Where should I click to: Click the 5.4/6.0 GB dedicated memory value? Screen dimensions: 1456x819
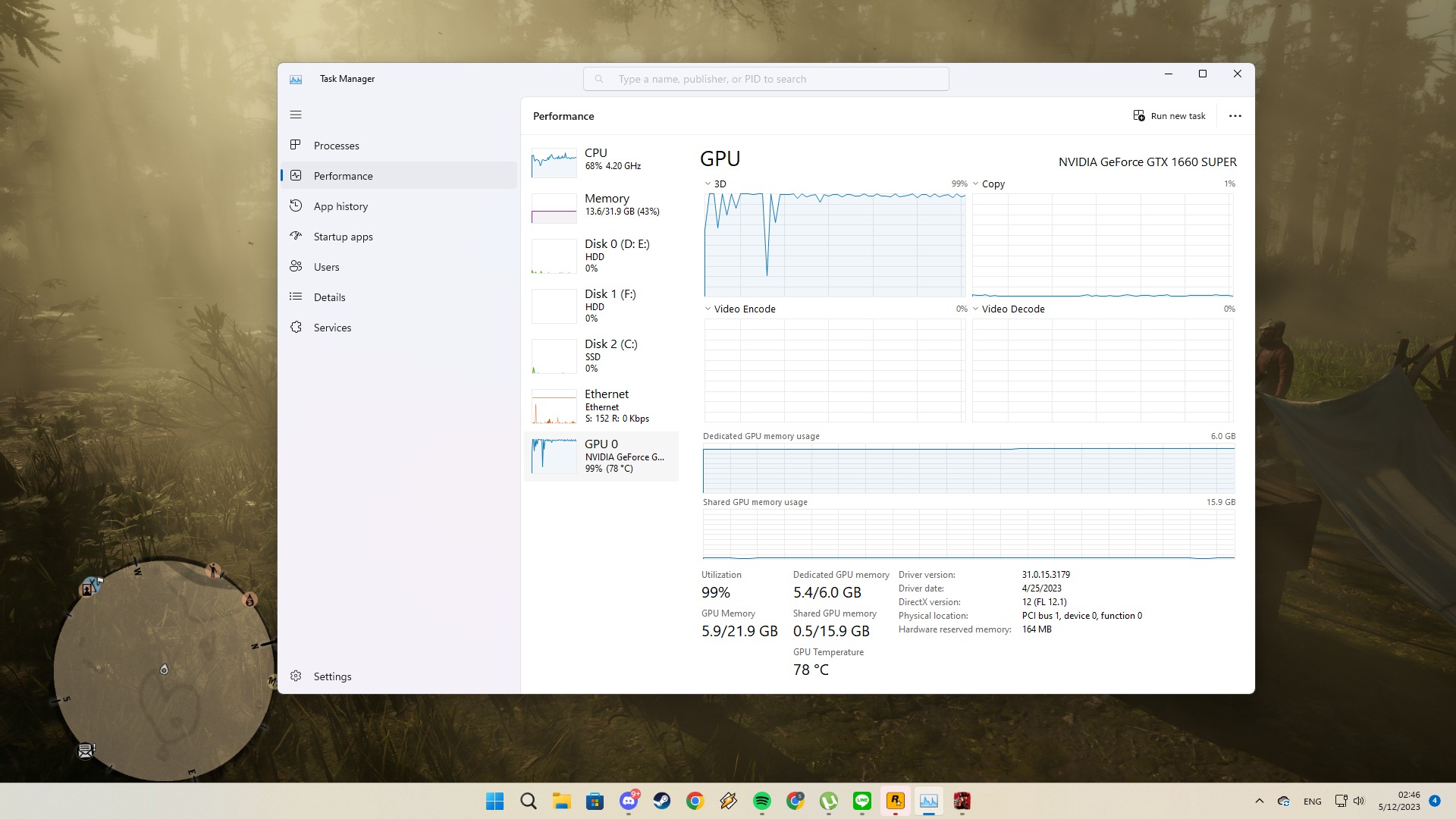click(827, 593)
